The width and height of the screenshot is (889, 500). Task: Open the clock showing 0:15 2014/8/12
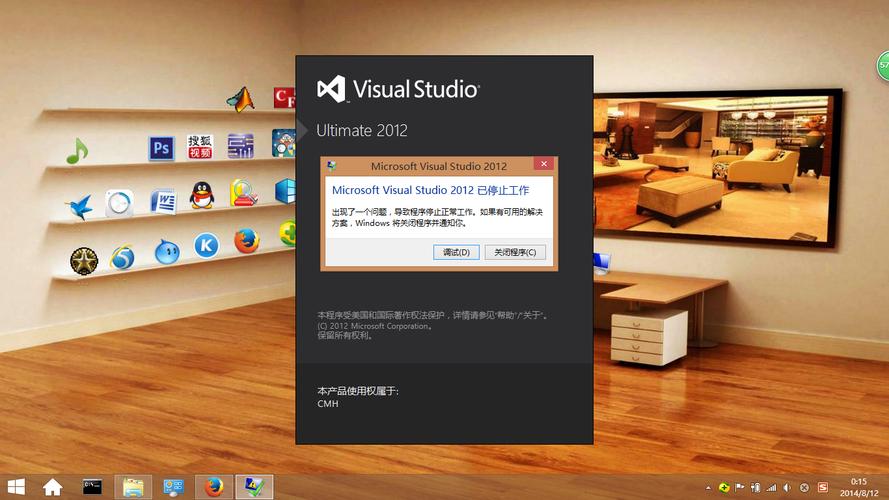[859, 488]
